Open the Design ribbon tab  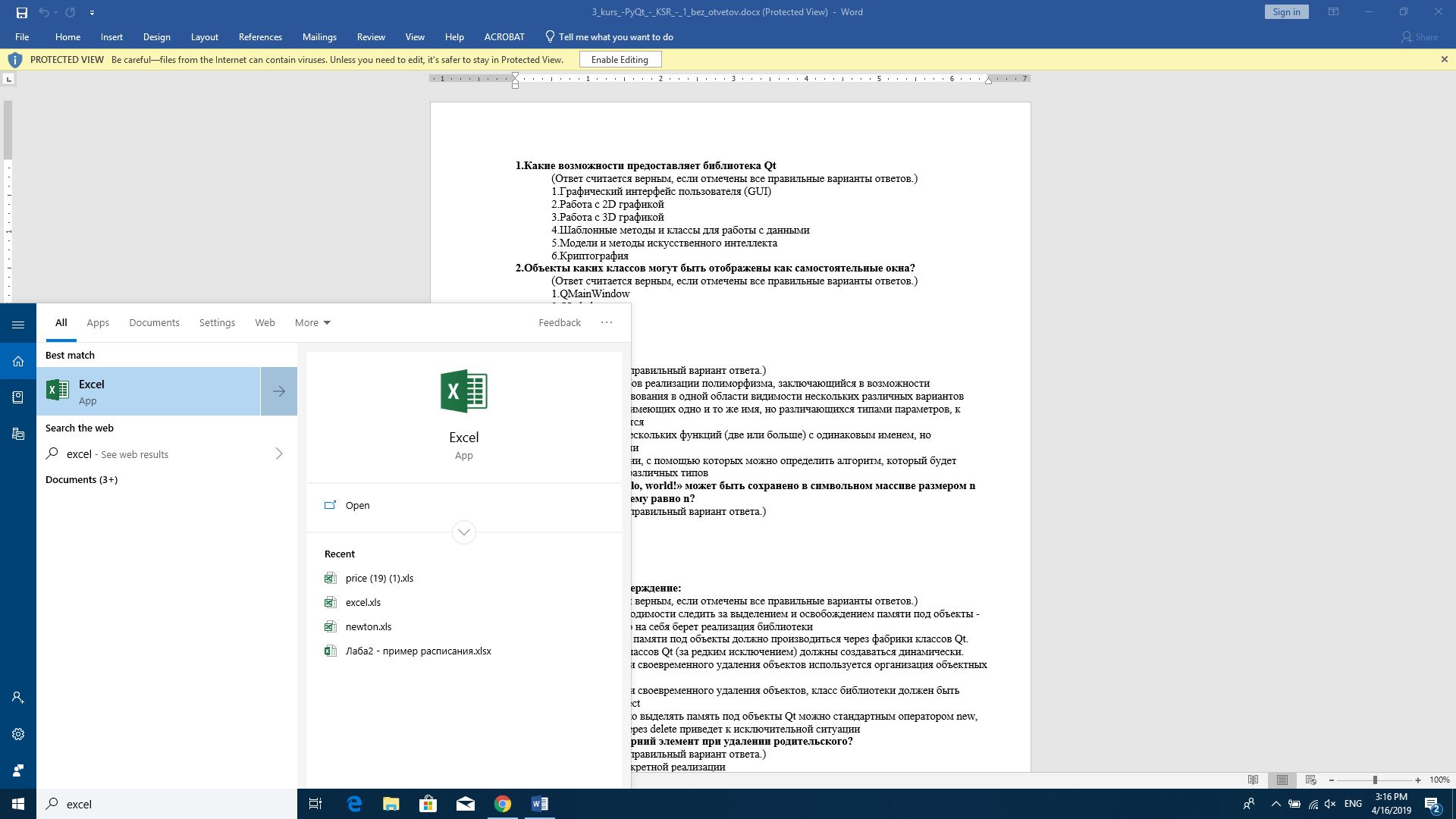(156, 36)
